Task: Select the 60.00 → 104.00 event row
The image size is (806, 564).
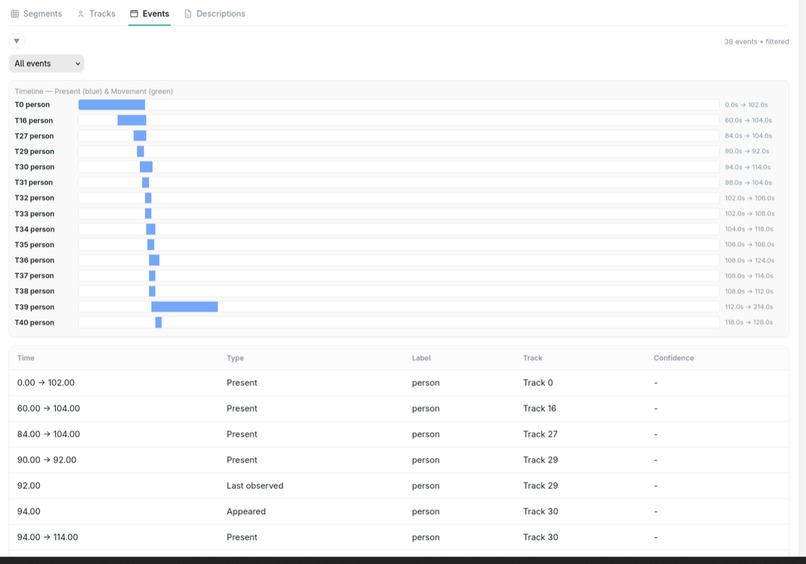Action: point(398,409)
